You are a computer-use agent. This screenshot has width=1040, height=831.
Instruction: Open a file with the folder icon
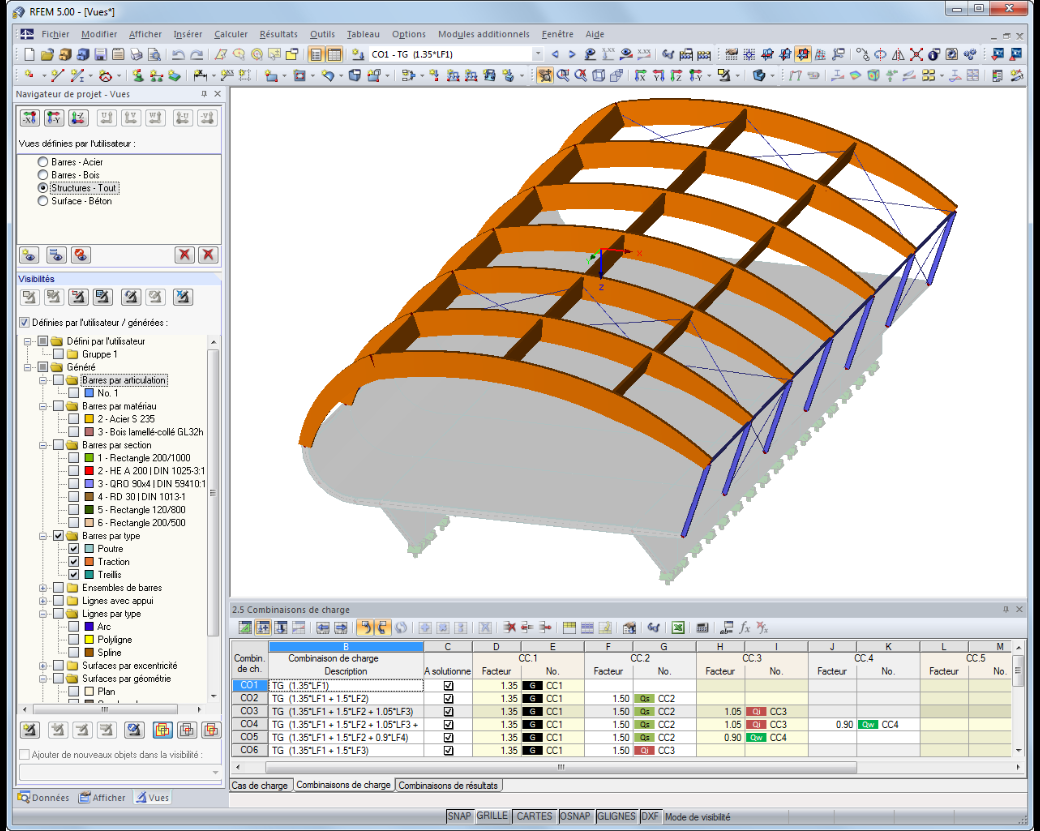point(46,54)
